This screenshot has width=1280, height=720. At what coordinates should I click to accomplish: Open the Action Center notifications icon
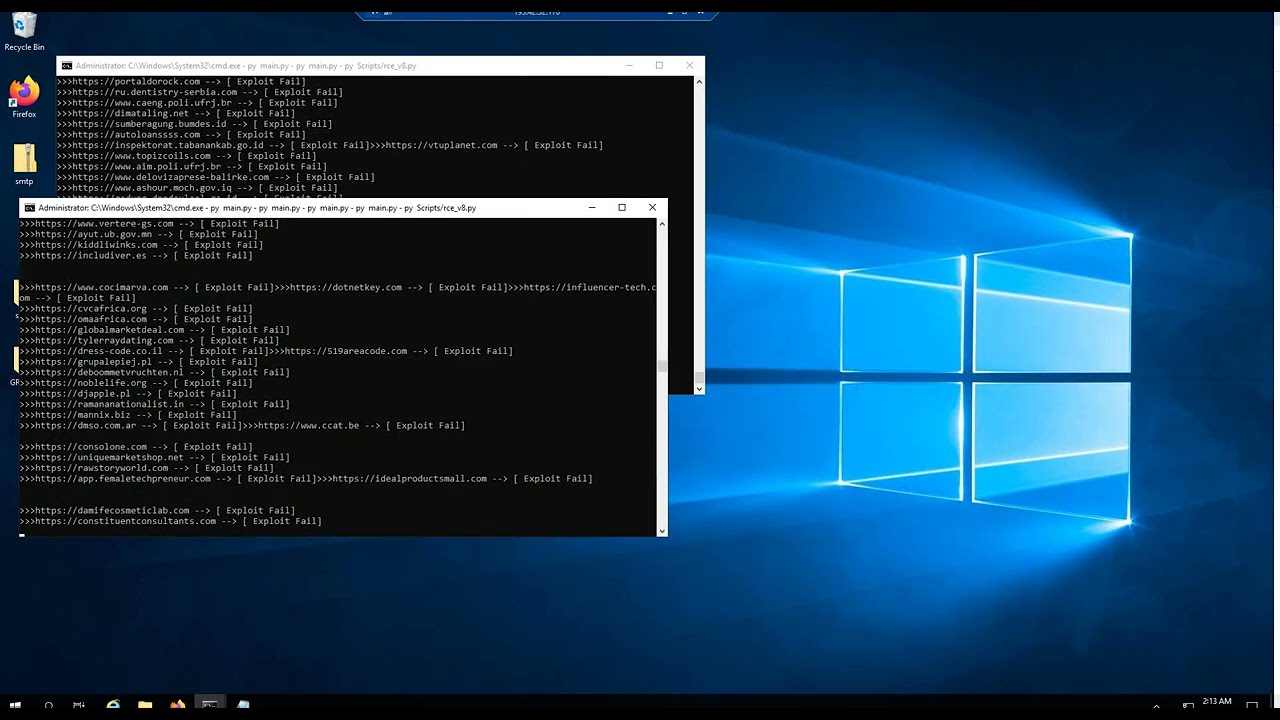(x=1251, y=706)
